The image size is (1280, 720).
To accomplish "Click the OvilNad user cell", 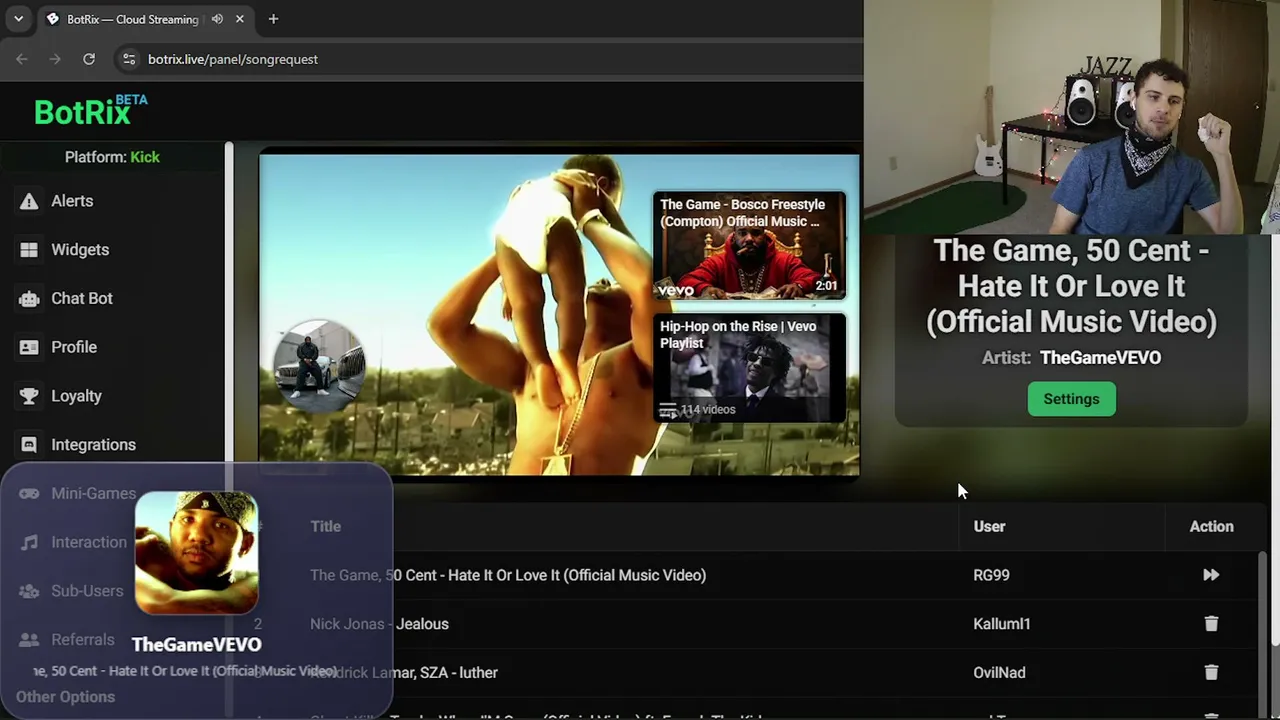I will [999, 673].
